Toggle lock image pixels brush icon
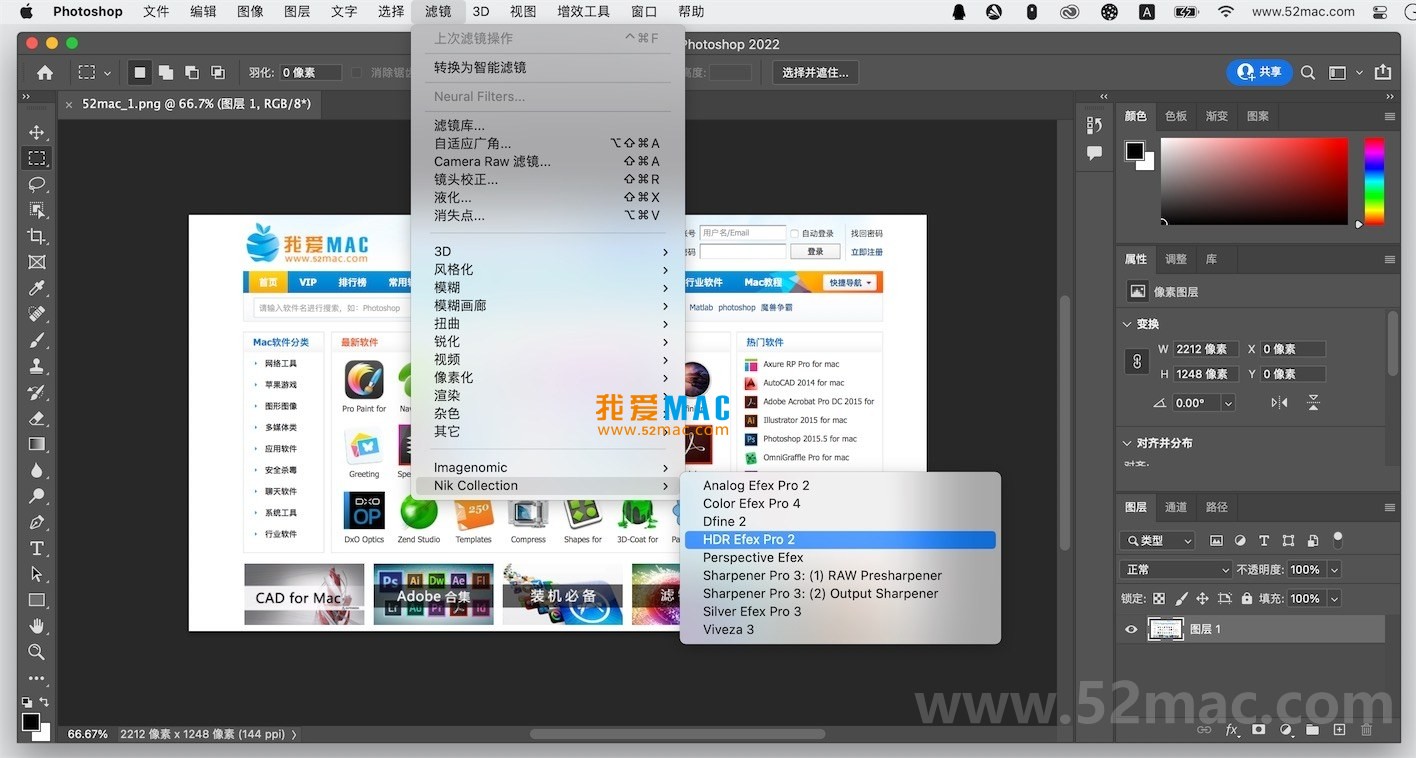This screenshot has height=758, width=1416. pos(1181,599)
